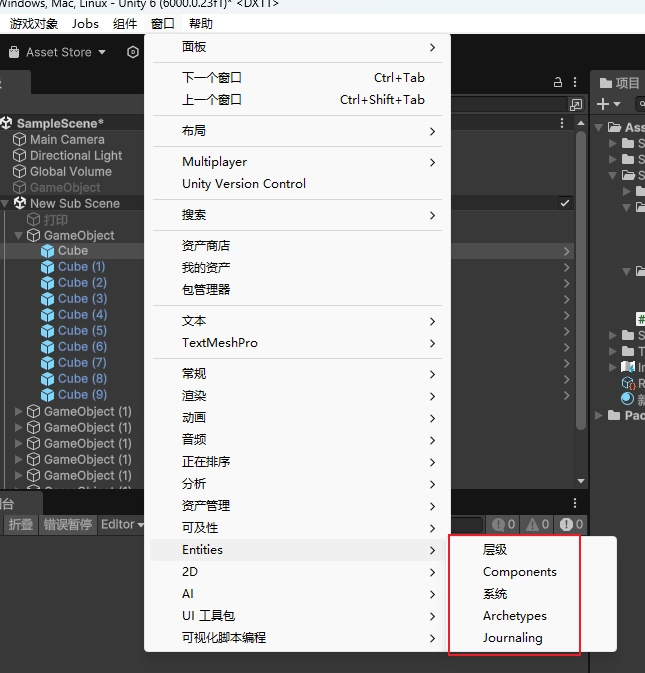Screen dimensions: 645x673
Task: Select Cube (8) in hierarchy
Action: [x=82, y=379]
